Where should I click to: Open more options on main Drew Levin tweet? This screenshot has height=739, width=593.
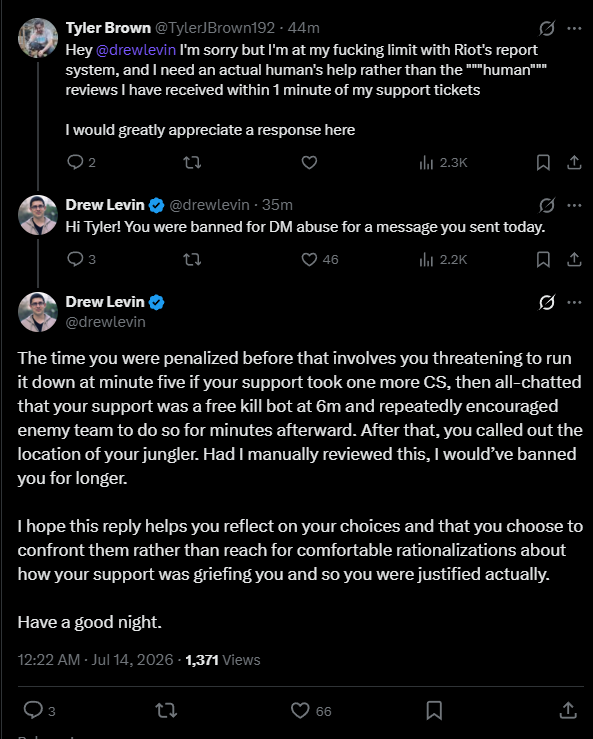[x=574, y=302]
